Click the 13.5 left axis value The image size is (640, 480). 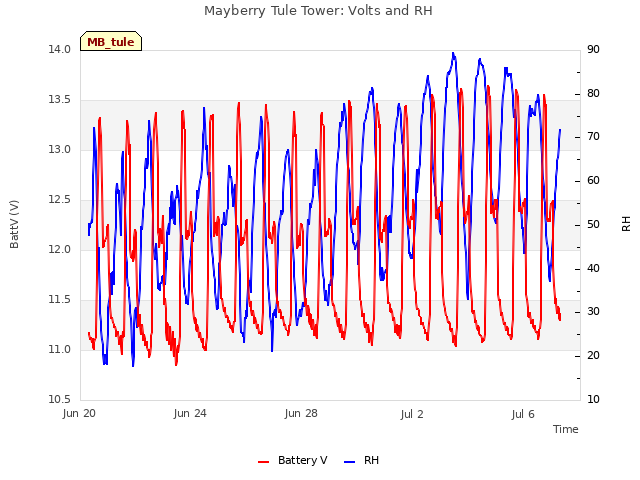click(60, 100)
